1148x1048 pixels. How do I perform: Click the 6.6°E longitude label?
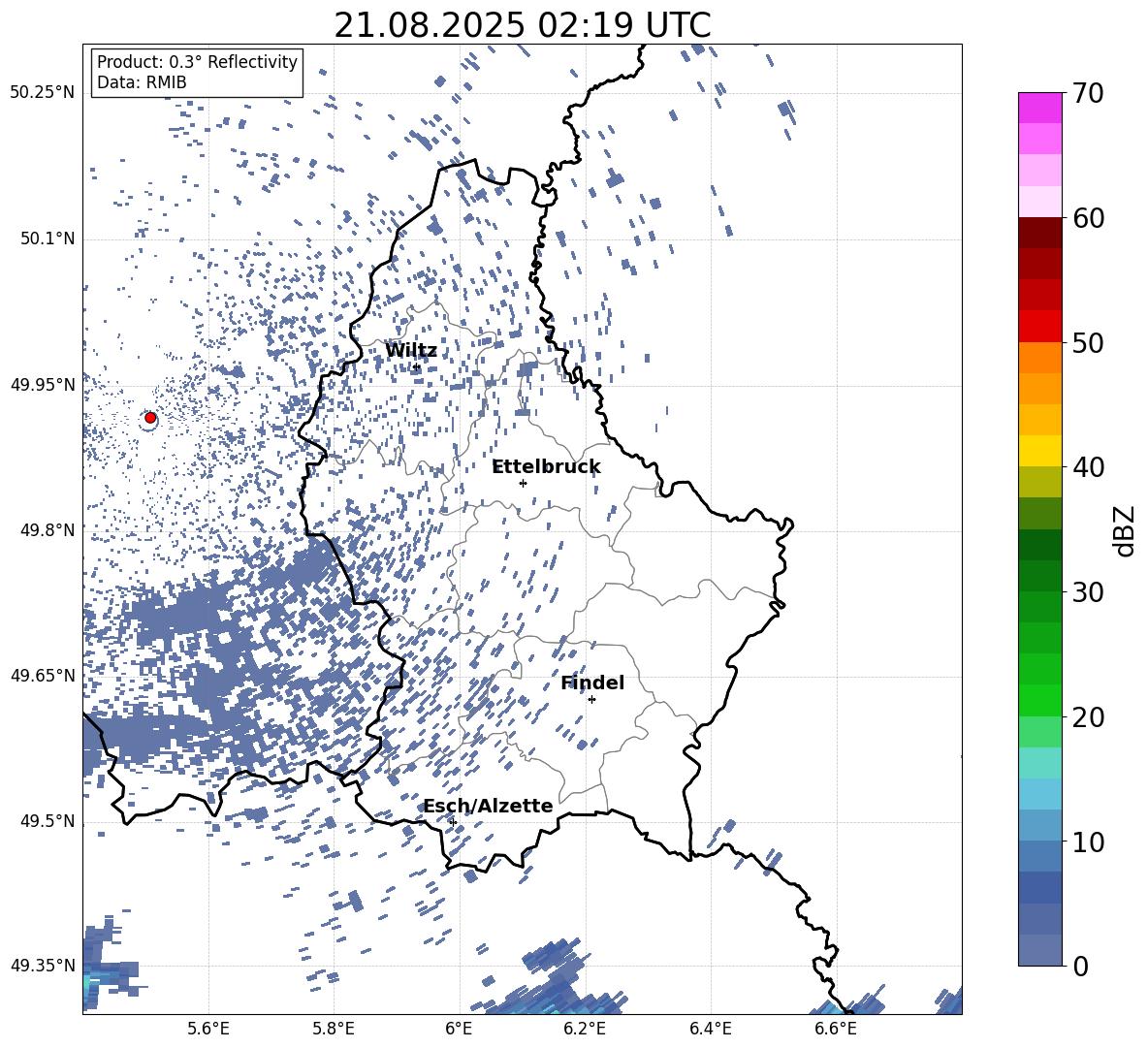[x=836, y=1029]
